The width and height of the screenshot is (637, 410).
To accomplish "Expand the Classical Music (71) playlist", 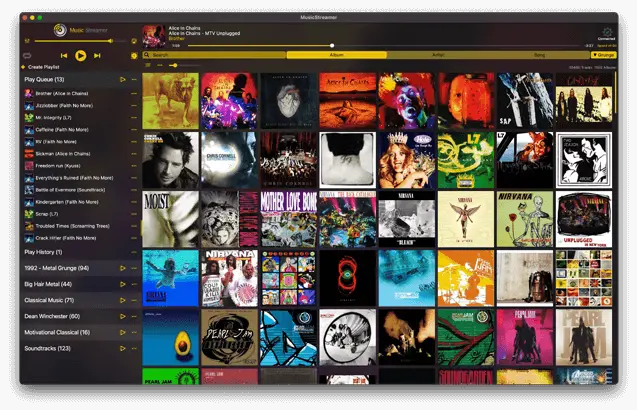I will click(x=49, y=300).
